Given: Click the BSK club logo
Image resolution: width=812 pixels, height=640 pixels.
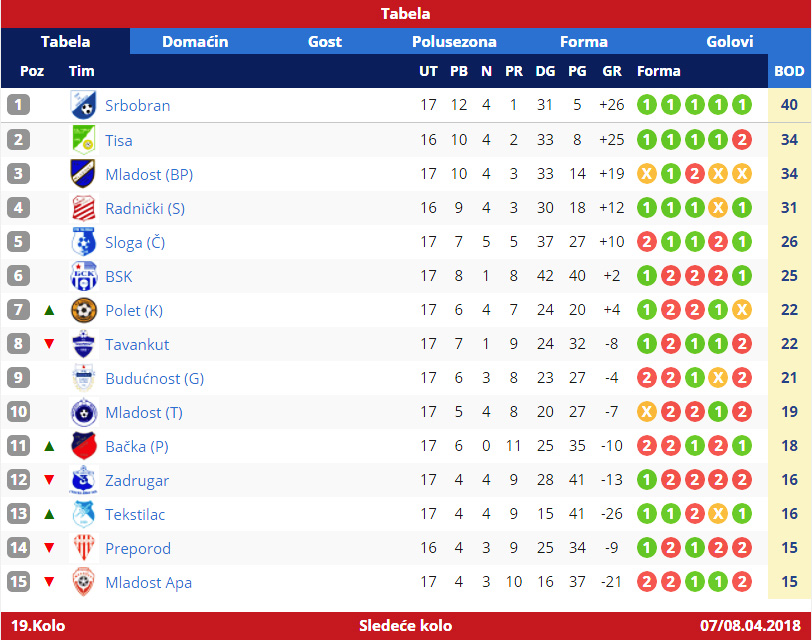Looking at the screenshot, I should click(x=83, y=276).
